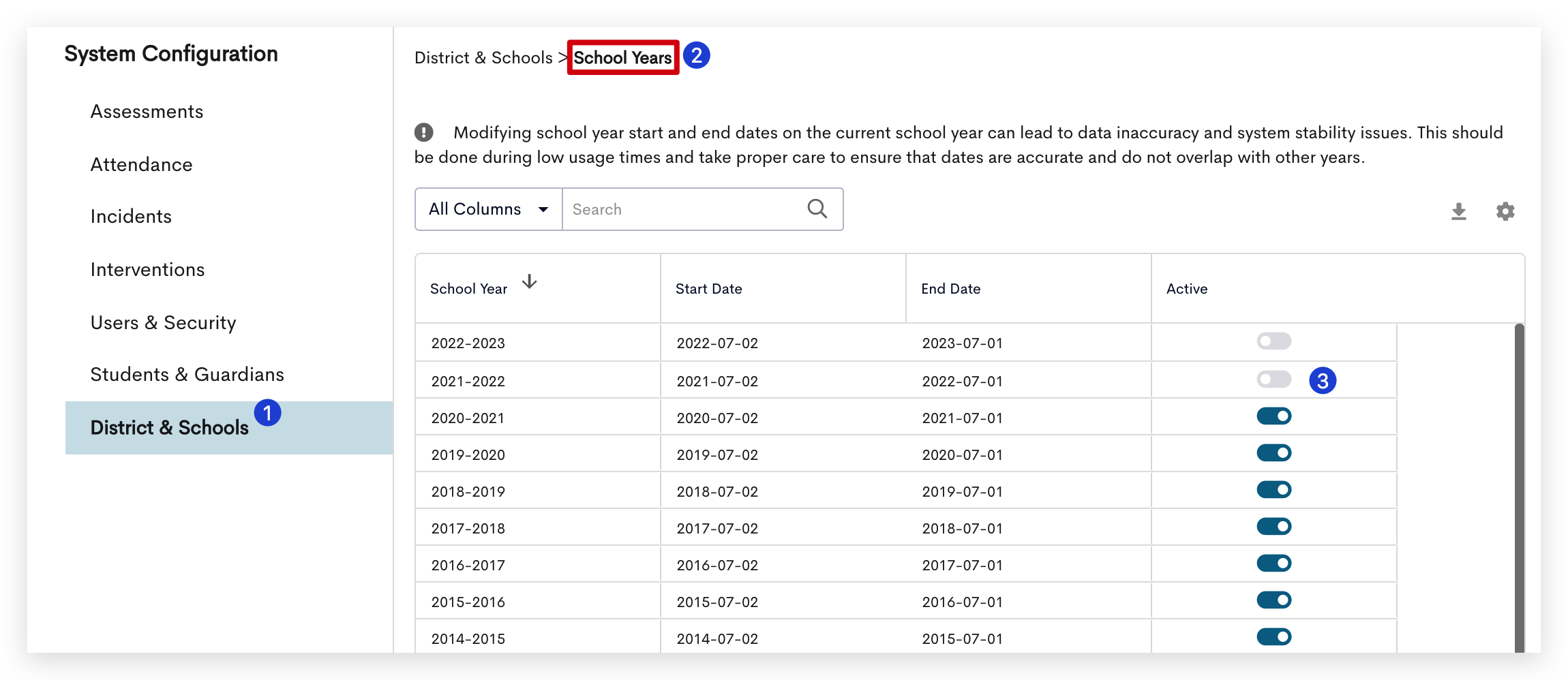Click end date 2016-07-01
The image size is (1568, 680).
click(963, 602)
